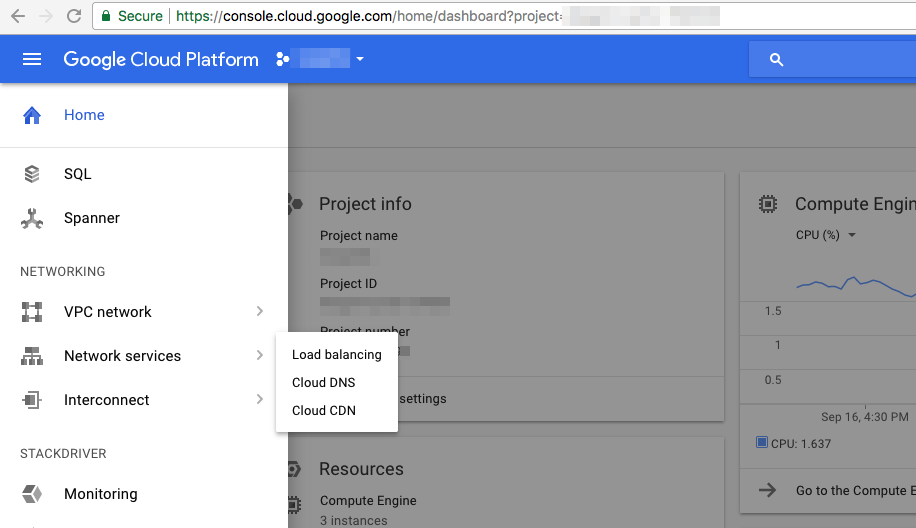The height and width of the screenshot is (528, 916).
Task: Open the hamburger navigation menu
Action: [32, 59]
